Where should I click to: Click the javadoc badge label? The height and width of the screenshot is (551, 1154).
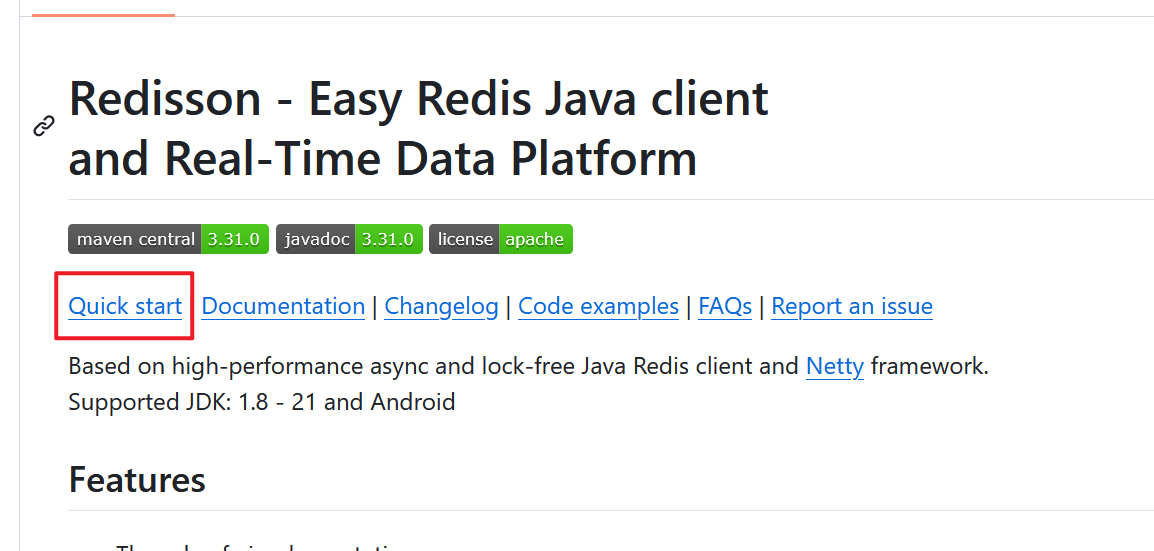[315, 239]
